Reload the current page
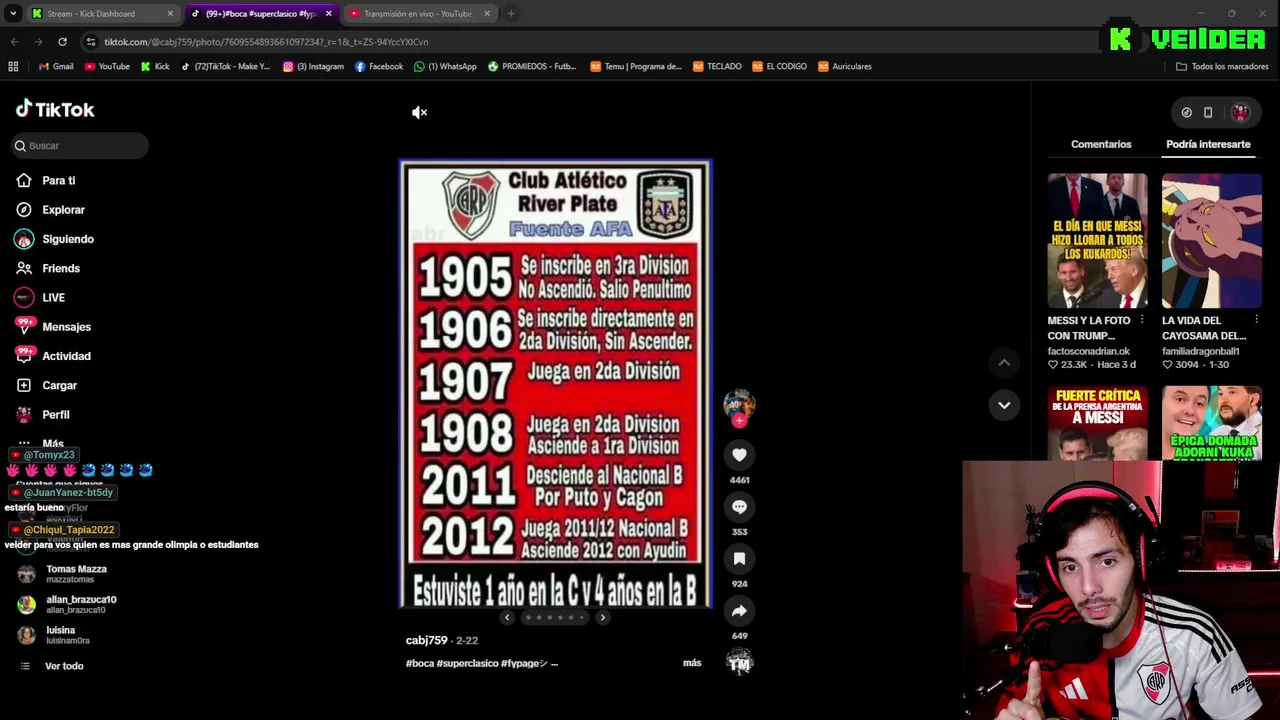Screen dimensions: 1280x720 [x=62, y=42]
